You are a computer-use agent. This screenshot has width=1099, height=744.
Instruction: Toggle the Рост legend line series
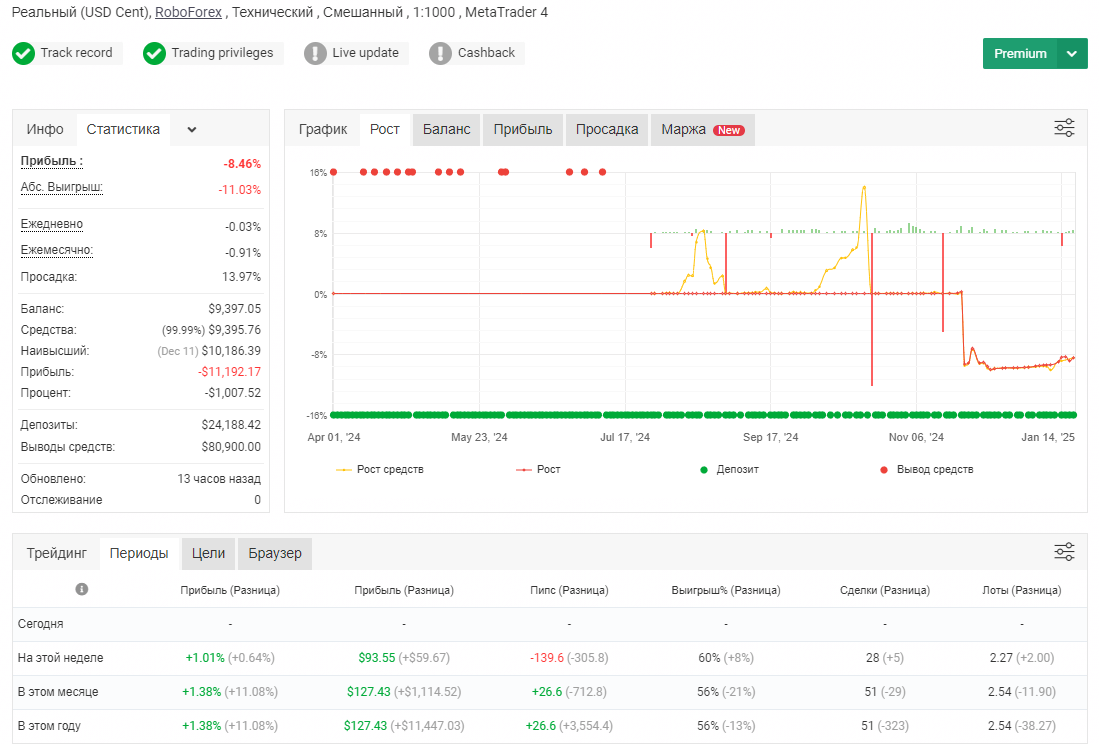click(538, 469)
